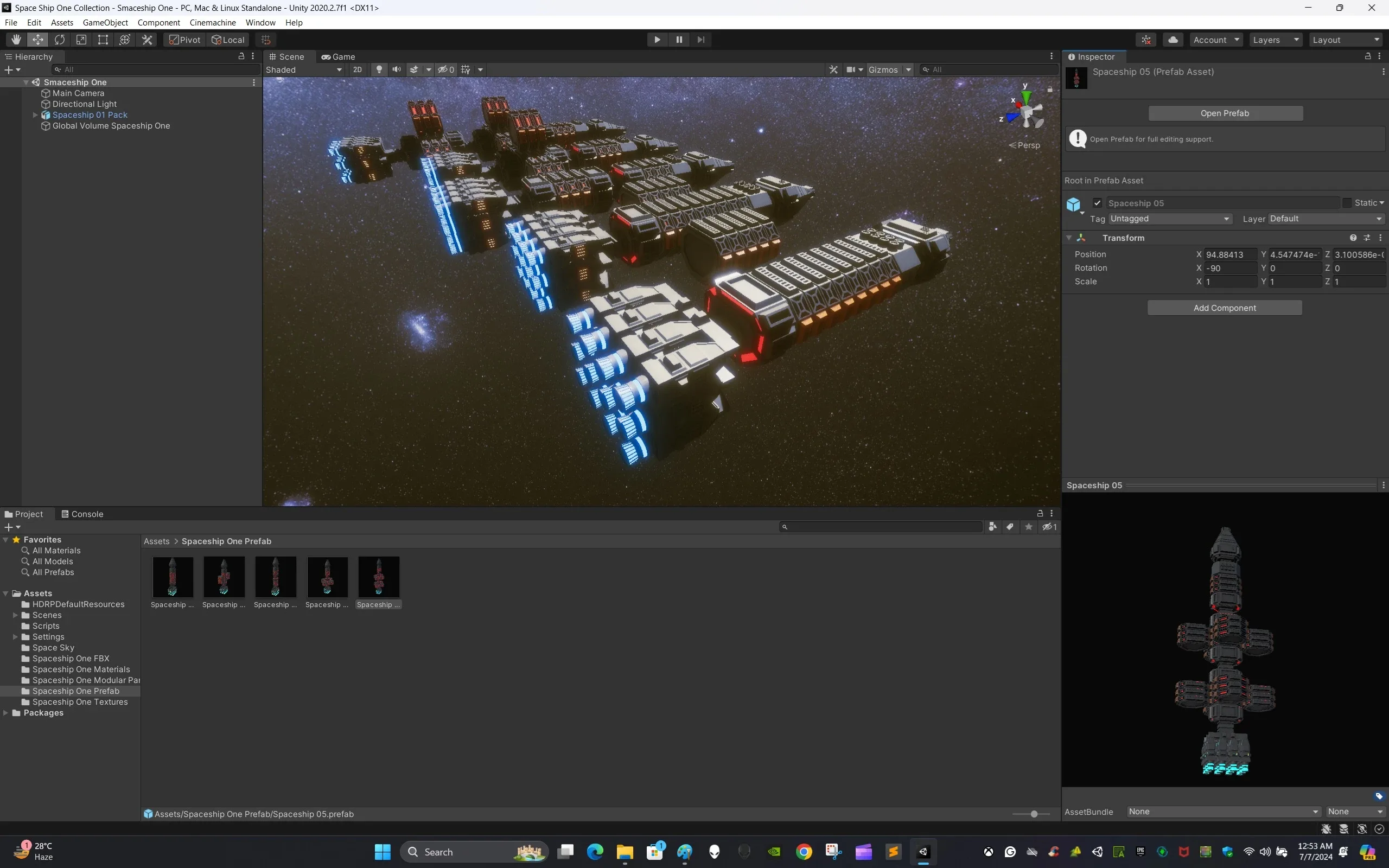Open the Static dropdown in the Inspector

pos(1366,202)
